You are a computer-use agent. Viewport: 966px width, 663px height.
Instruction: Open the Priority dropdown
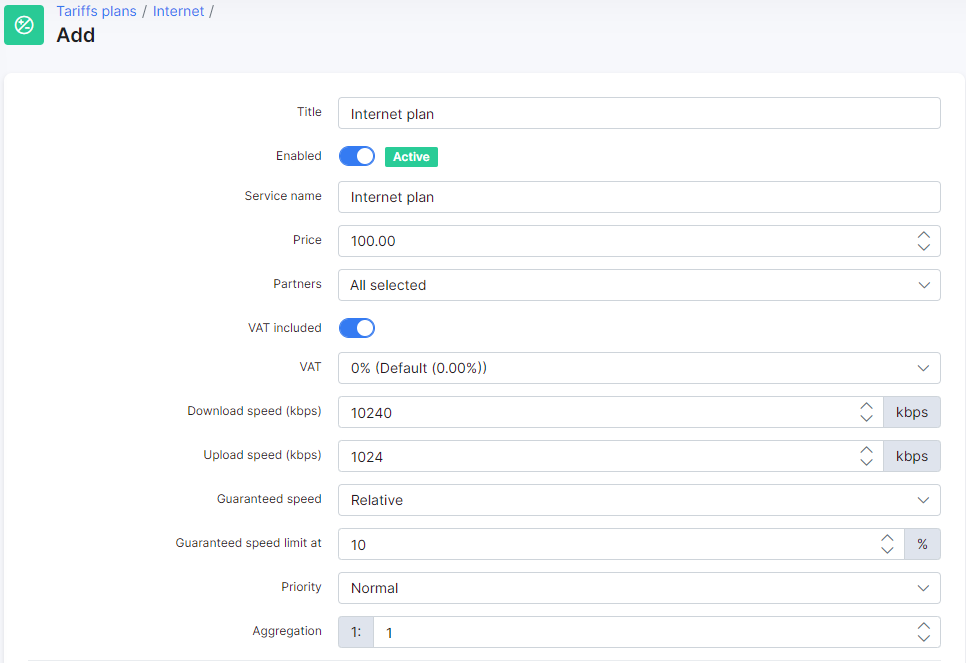[638, 588]
